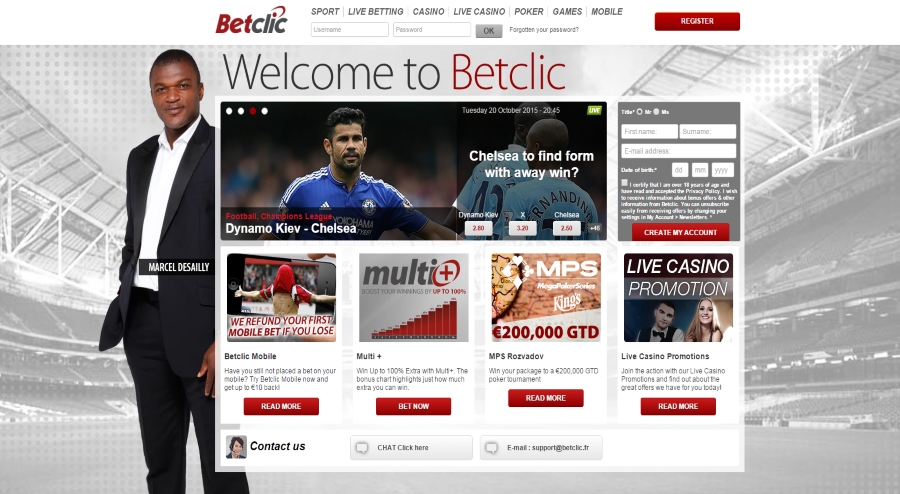900x494 pixels.
Task: Tick the over 18 certification checkbox
Action: coord(624,183)
